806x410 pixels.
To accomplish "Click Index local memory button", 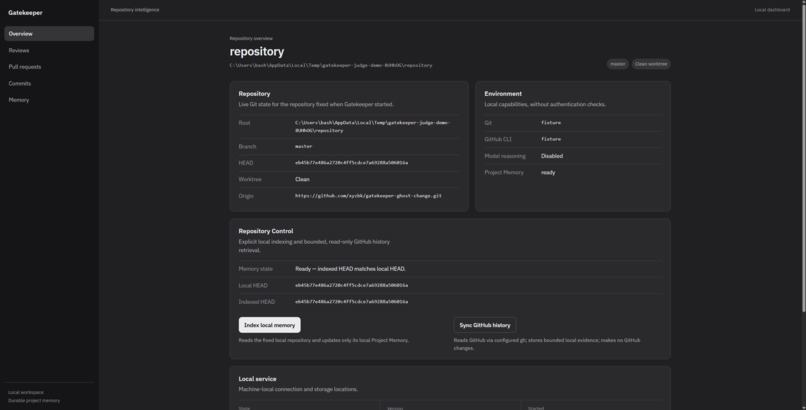I will tap(269, 325).
